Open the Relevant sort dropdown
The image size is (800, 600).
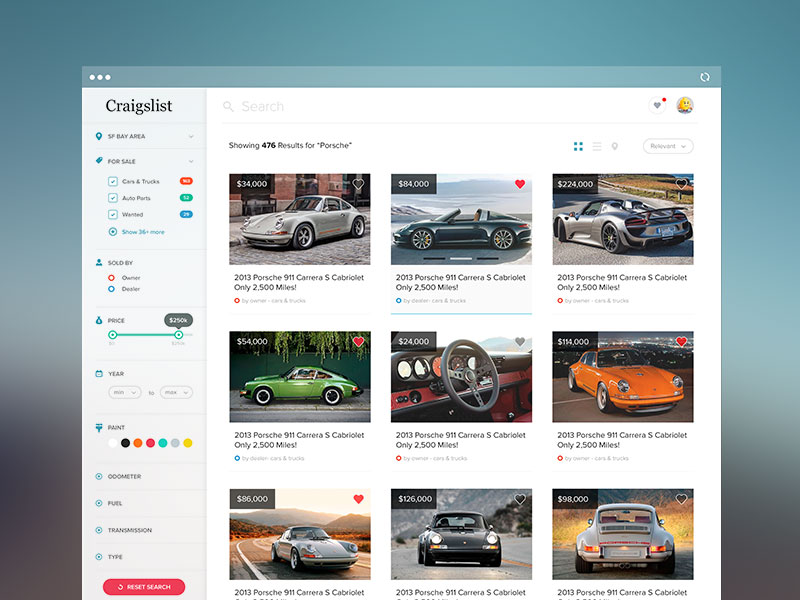(x=668, y=146)
